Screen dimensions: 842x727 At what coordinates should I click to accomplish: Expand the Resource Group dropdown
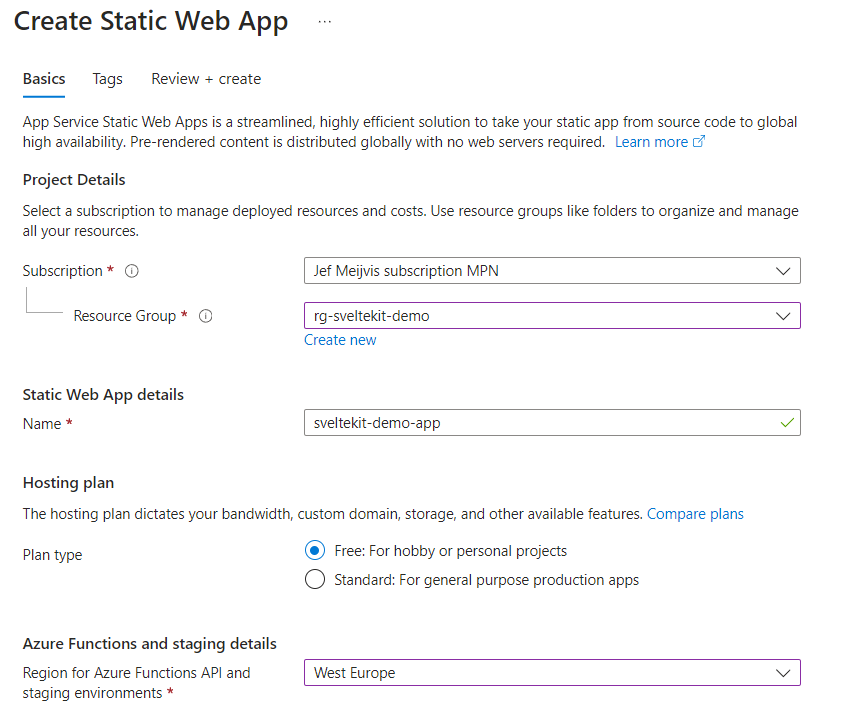(x=552, y=316)
